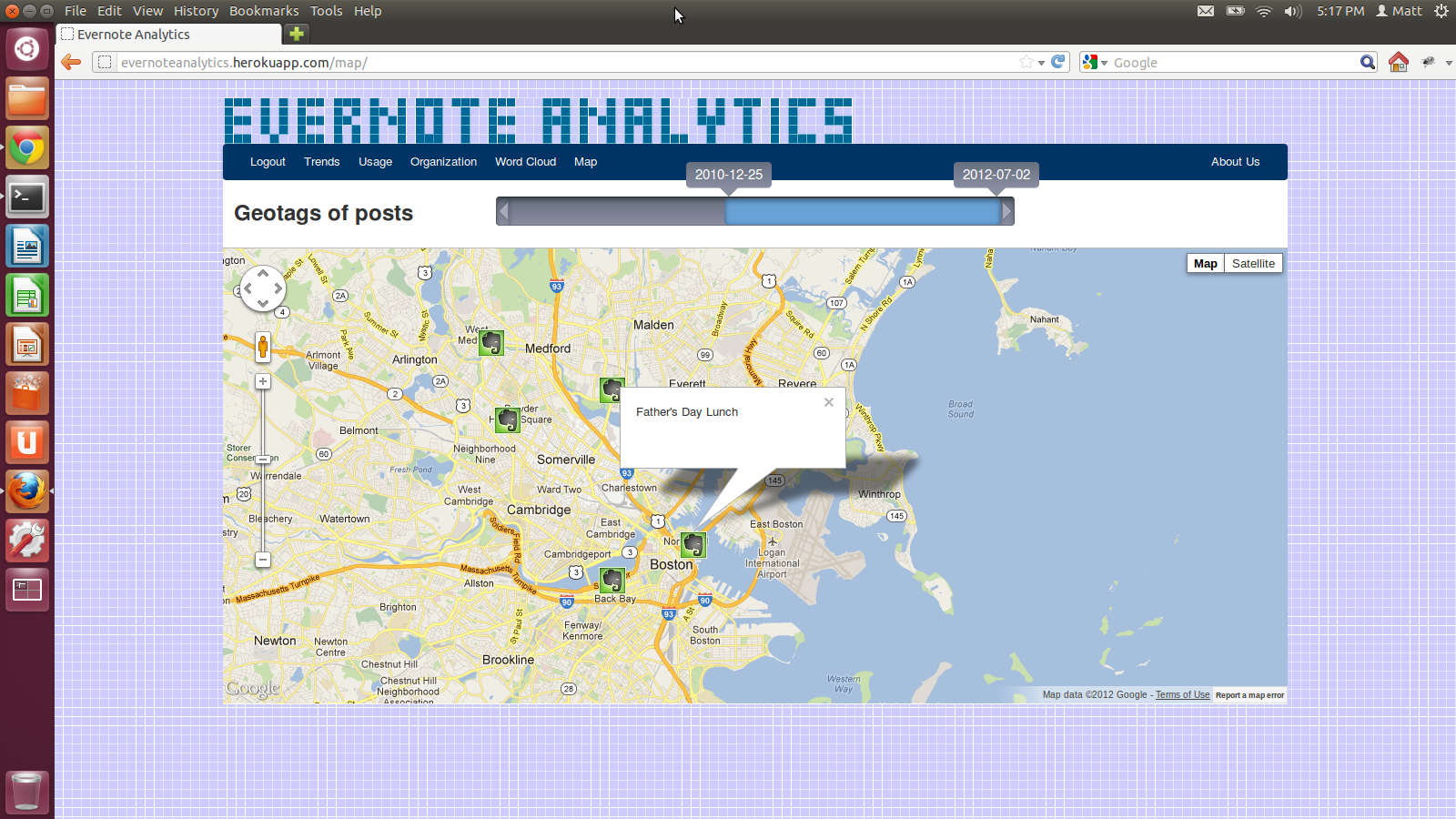Viewport: 1456px width, 819px height.
Task: Open the File menu
Action: pos(76,11)
